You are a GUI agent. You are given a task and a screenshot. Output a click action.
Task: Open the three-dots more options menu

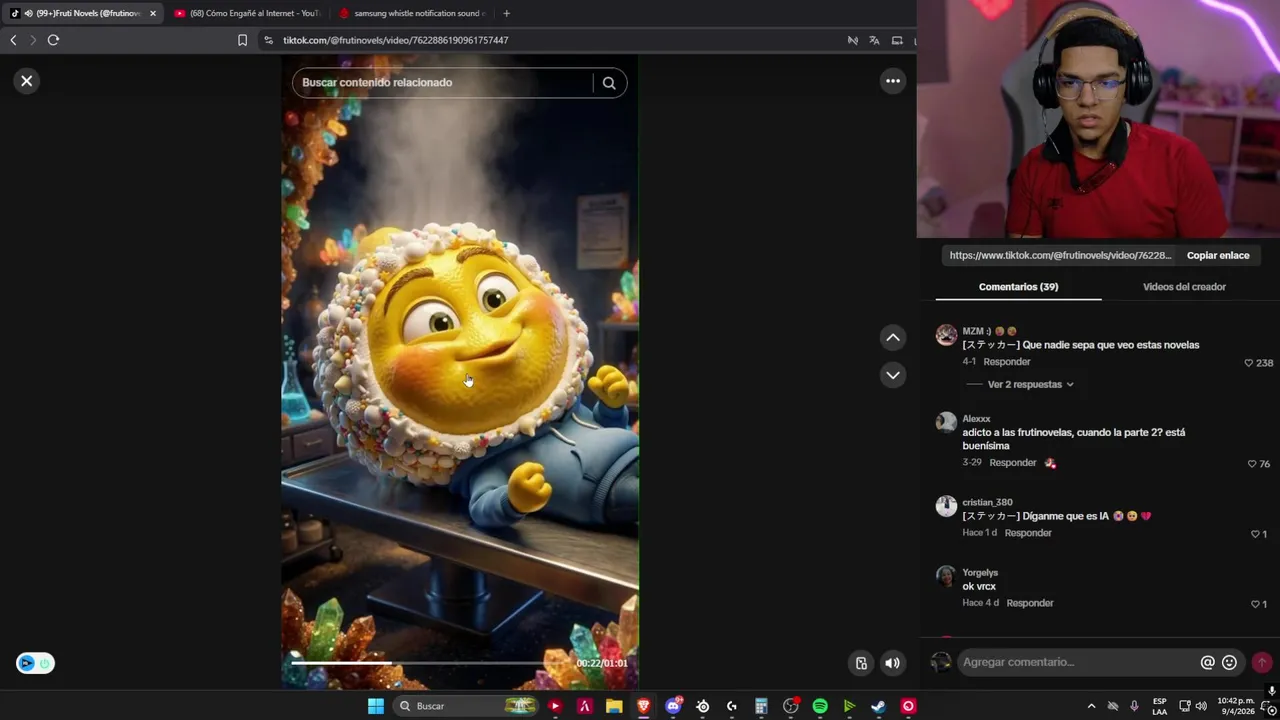click(893, 81)
